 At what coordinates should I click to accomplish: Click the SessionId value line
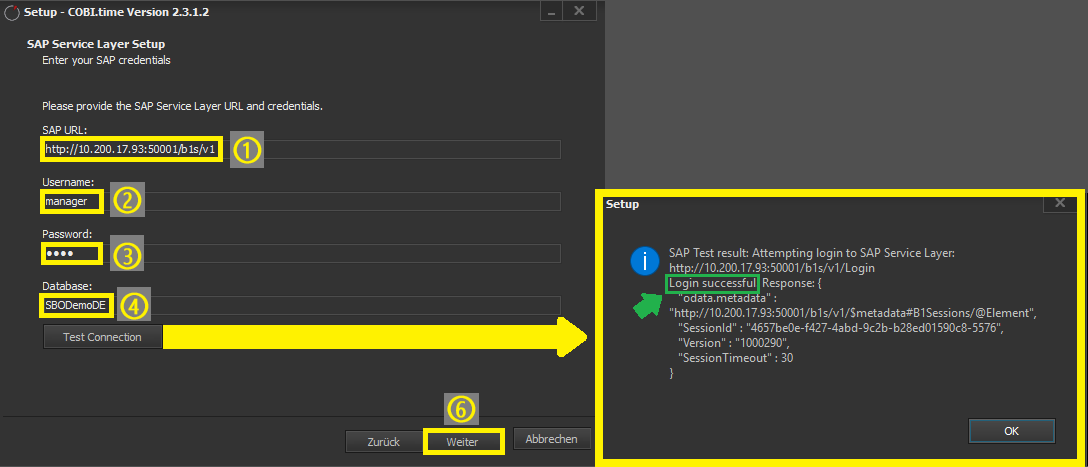click(x=840, y=328)
